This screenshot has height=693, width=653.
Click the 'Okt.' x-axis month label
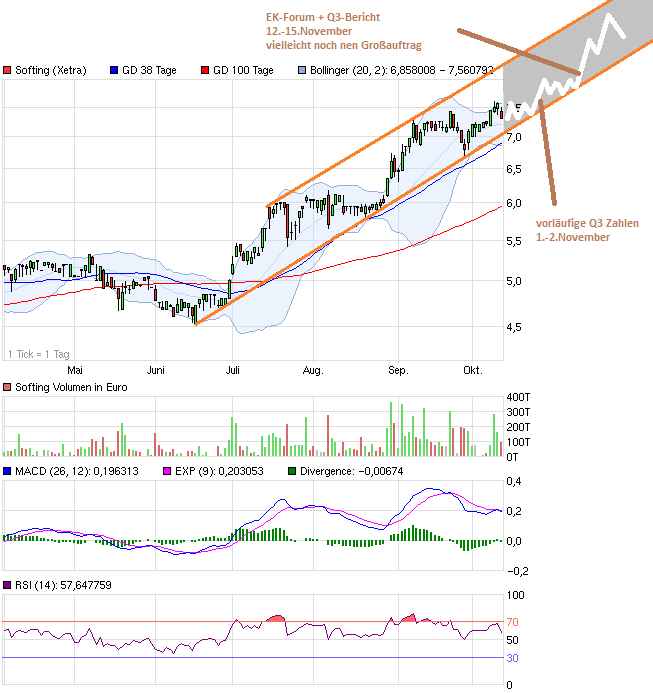tap(473, 370)
